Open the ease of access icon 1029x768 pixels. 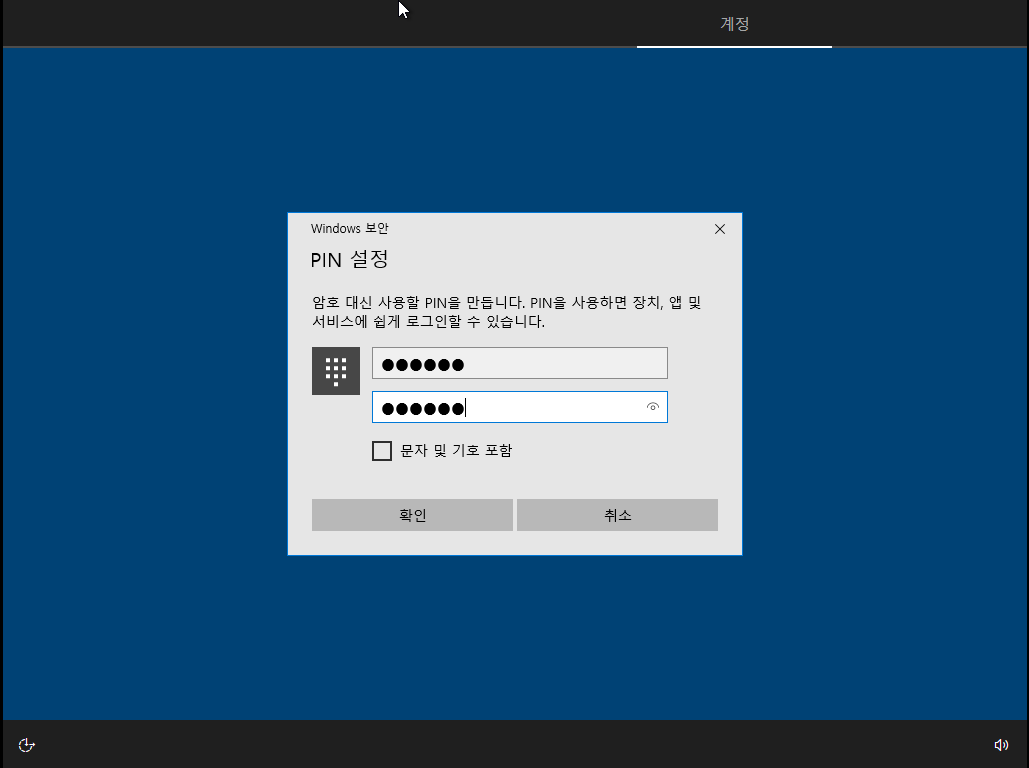coord(26,745)
